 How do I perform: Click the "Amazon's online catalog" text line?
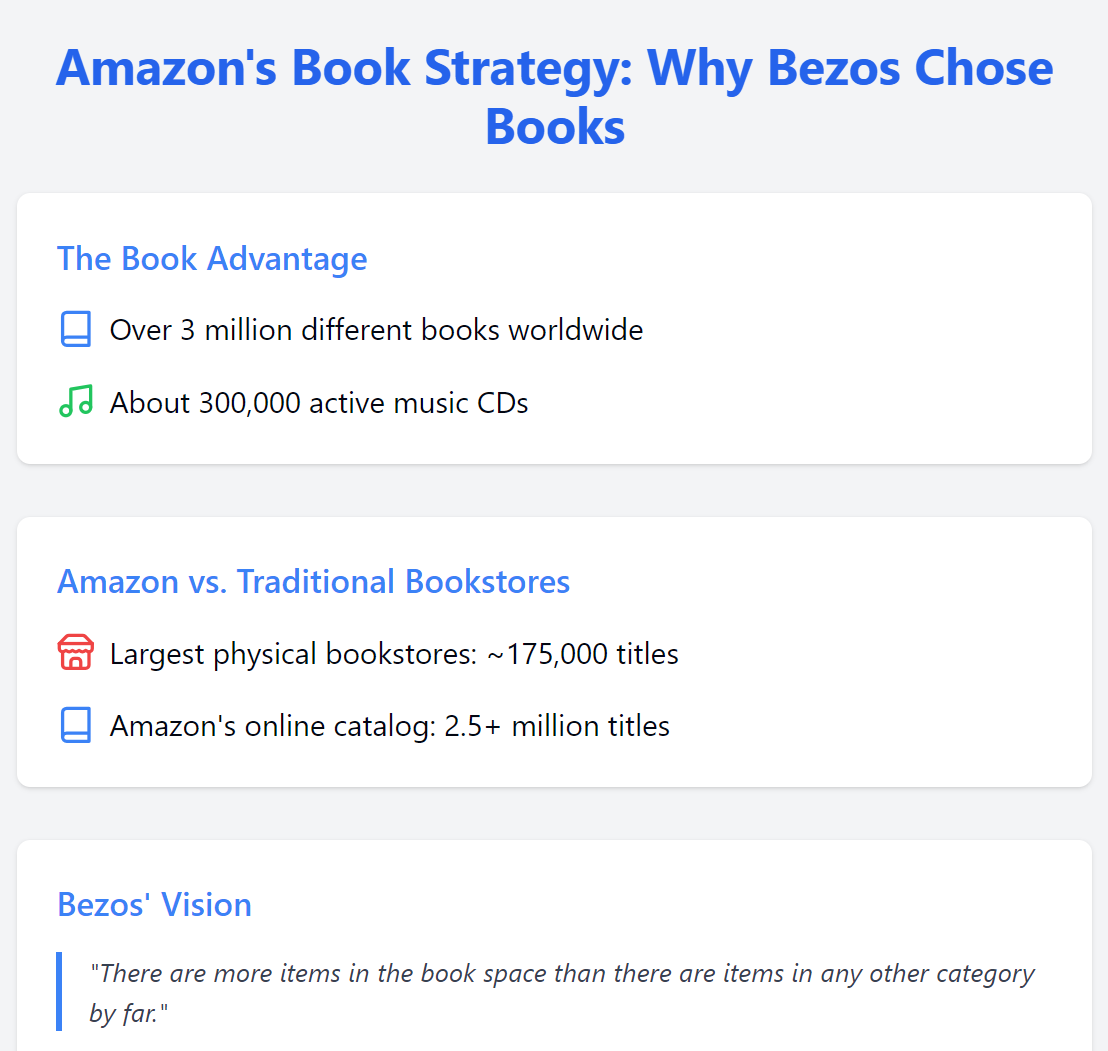(390, 726)
